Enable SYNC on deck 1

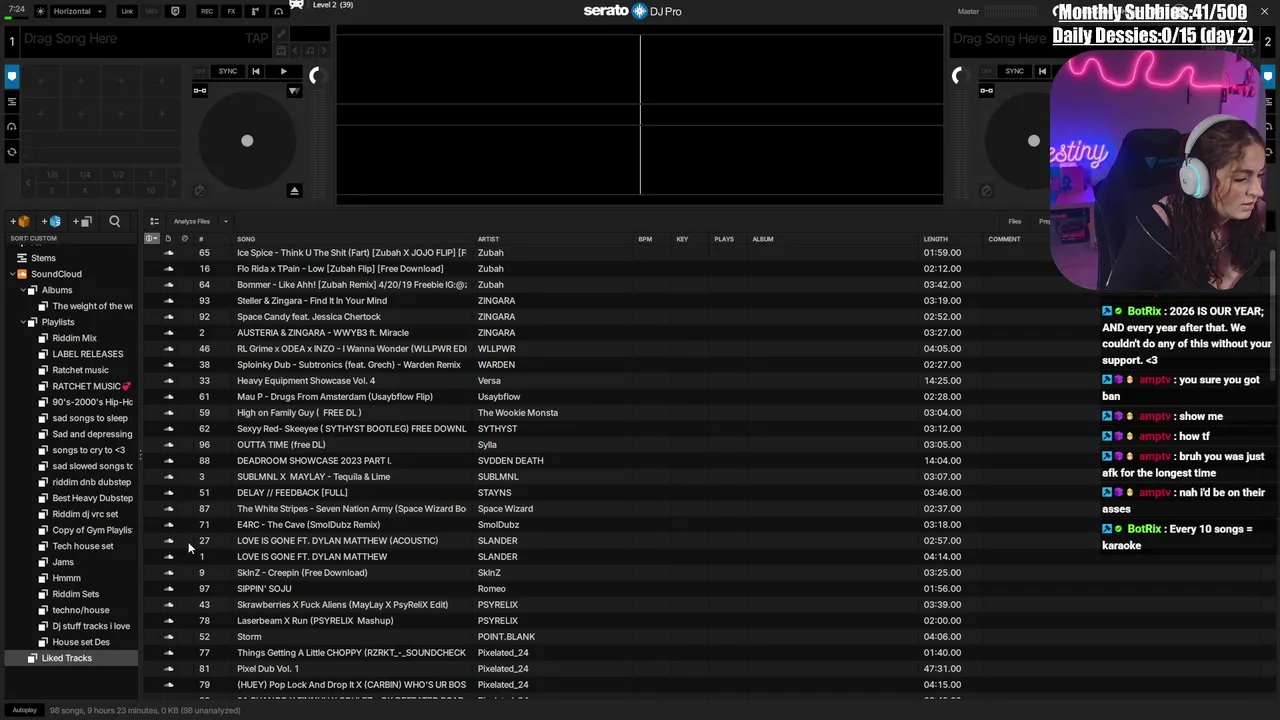point(228,71)
